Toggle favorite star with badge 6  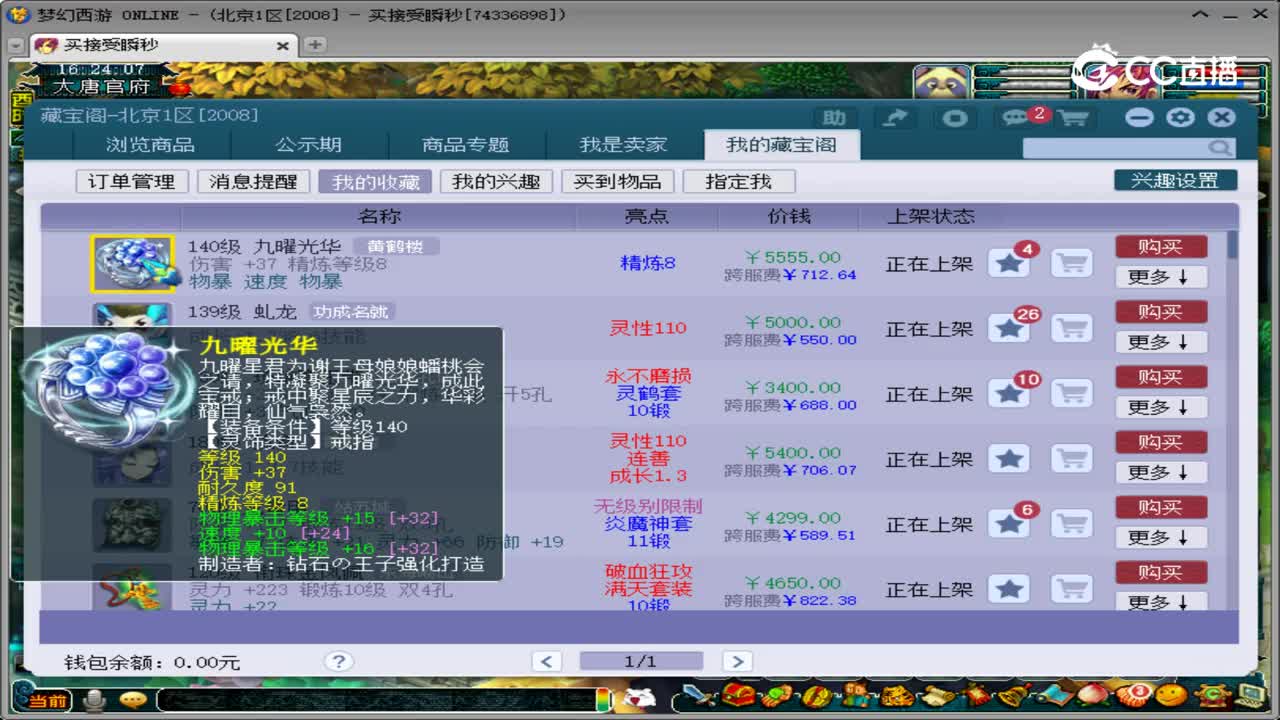[1009, 524]
